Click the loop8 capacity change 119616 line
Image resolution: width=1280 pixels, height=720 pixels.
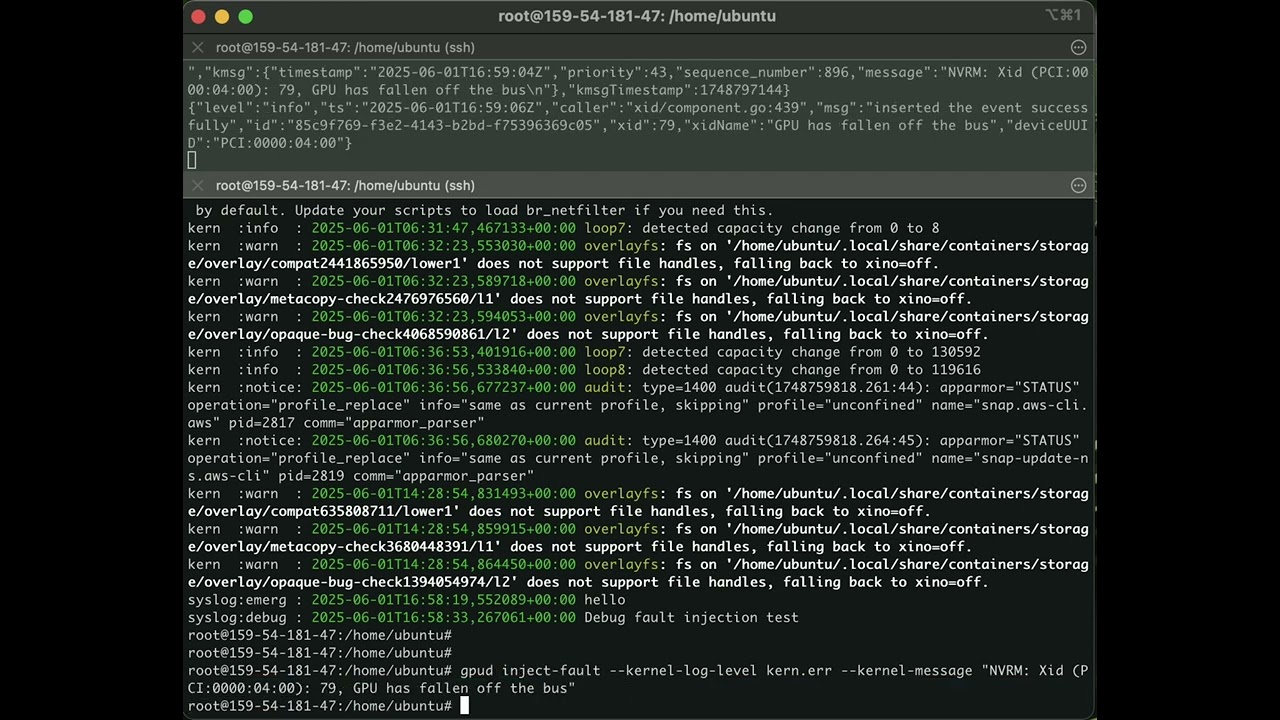click(584, 369)
